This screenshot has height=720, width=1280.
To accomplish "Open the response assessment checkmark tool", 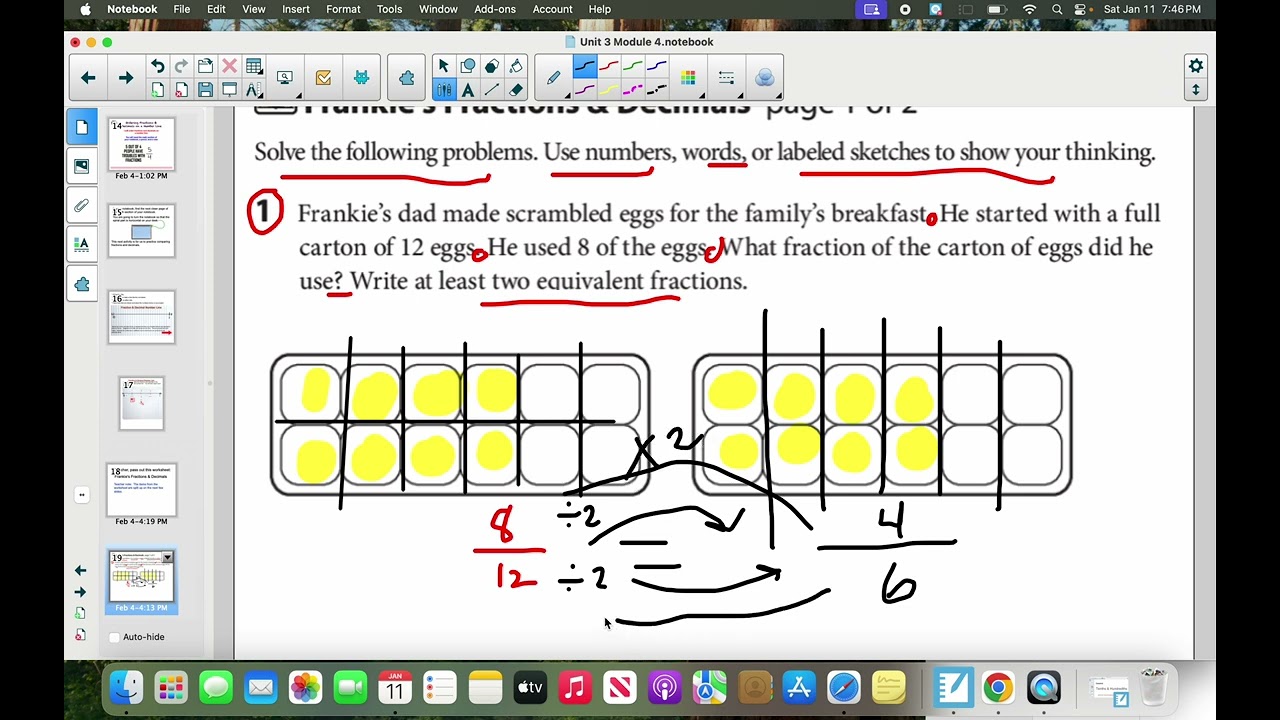I will [323, 78].
